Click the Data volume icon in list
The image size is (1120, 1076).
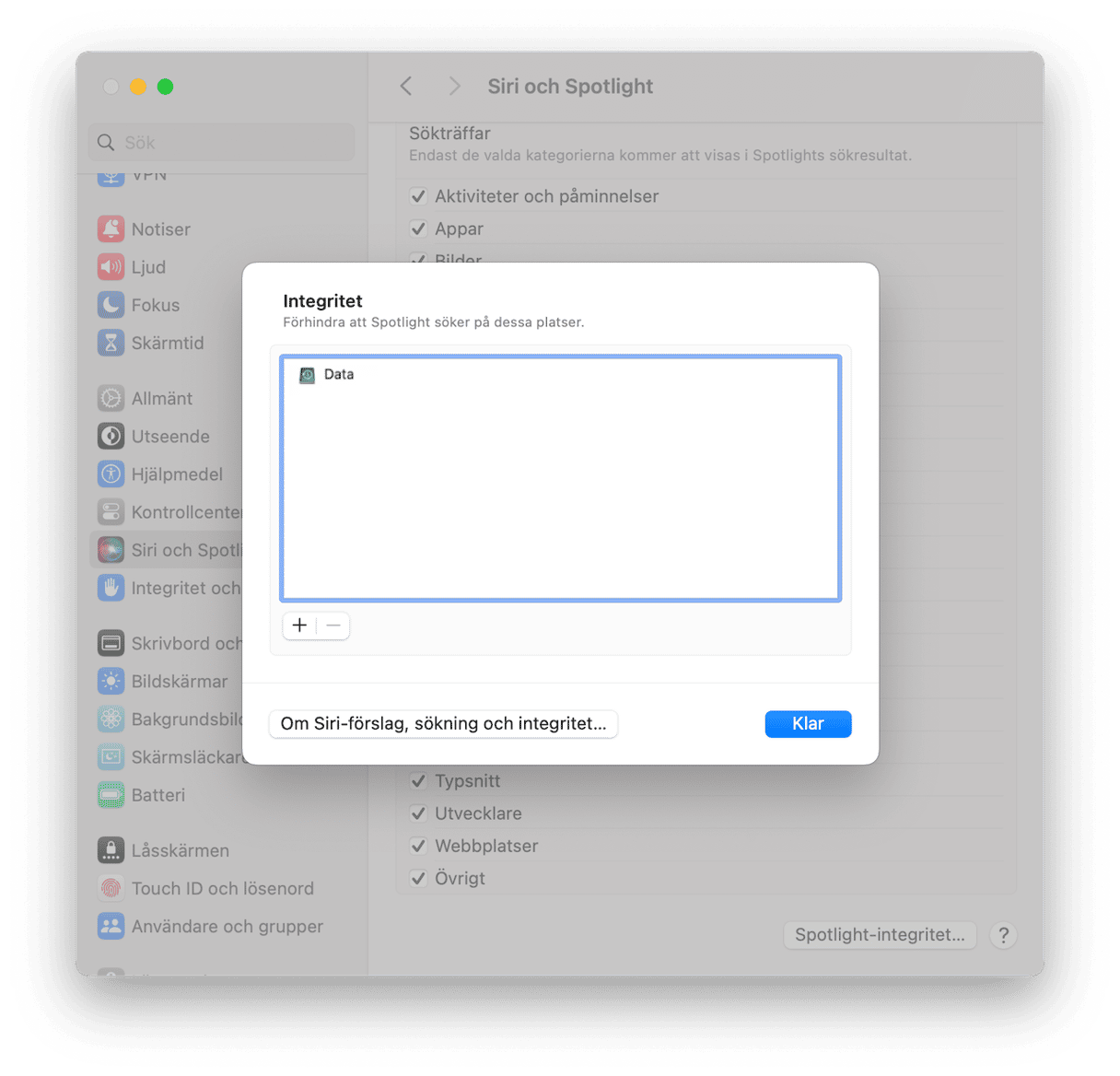point(307,375)
